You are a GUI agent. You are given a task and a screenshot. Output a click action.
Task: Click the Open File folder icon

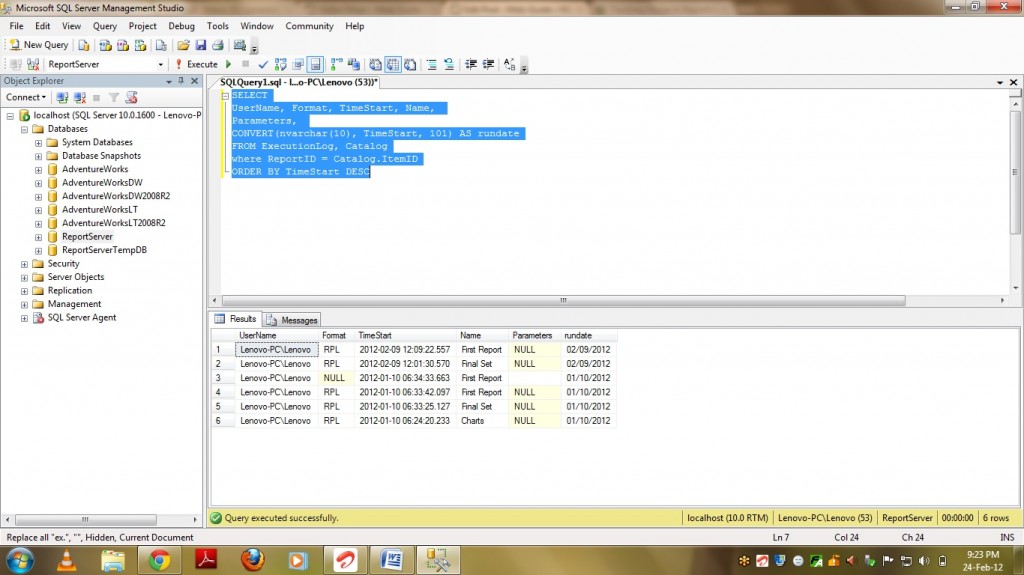tap(183, 45)
